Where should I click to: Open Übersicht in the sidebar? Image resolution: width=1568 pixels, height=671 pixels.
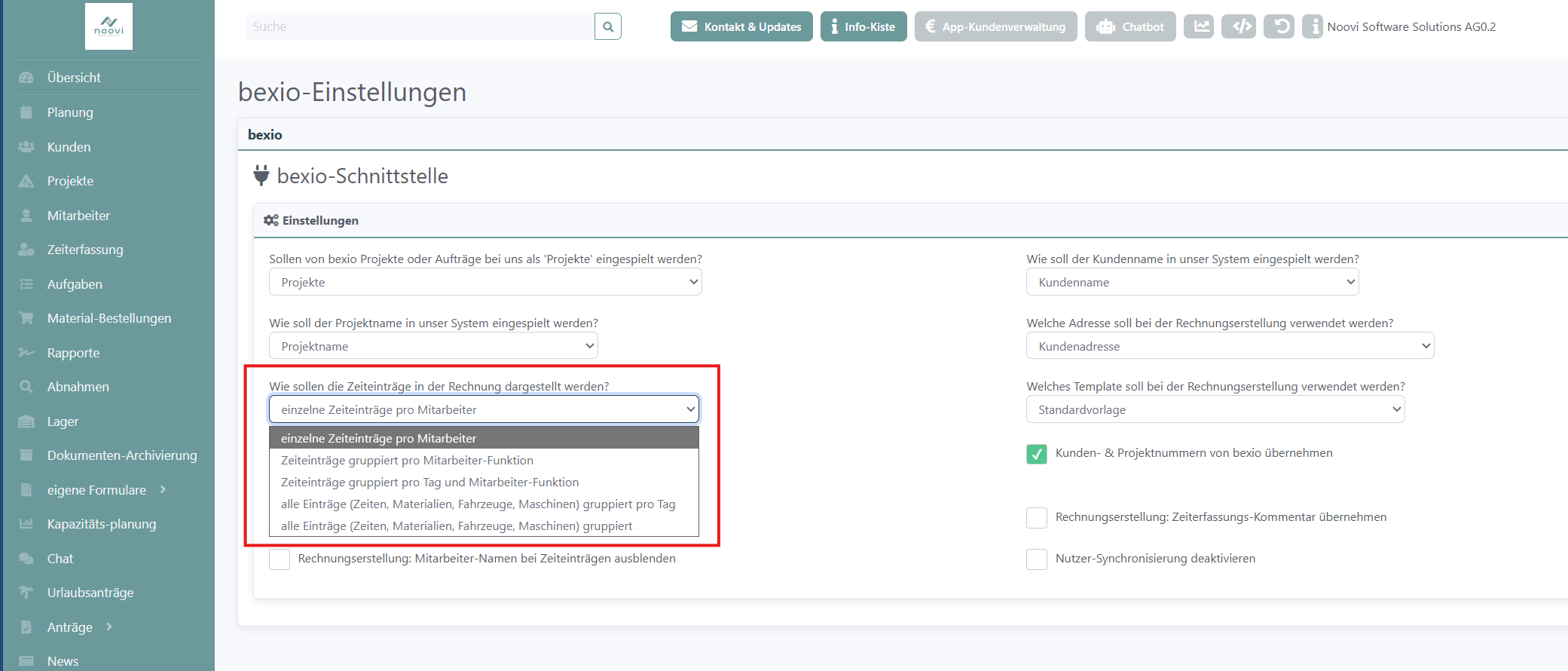[74, 78]
